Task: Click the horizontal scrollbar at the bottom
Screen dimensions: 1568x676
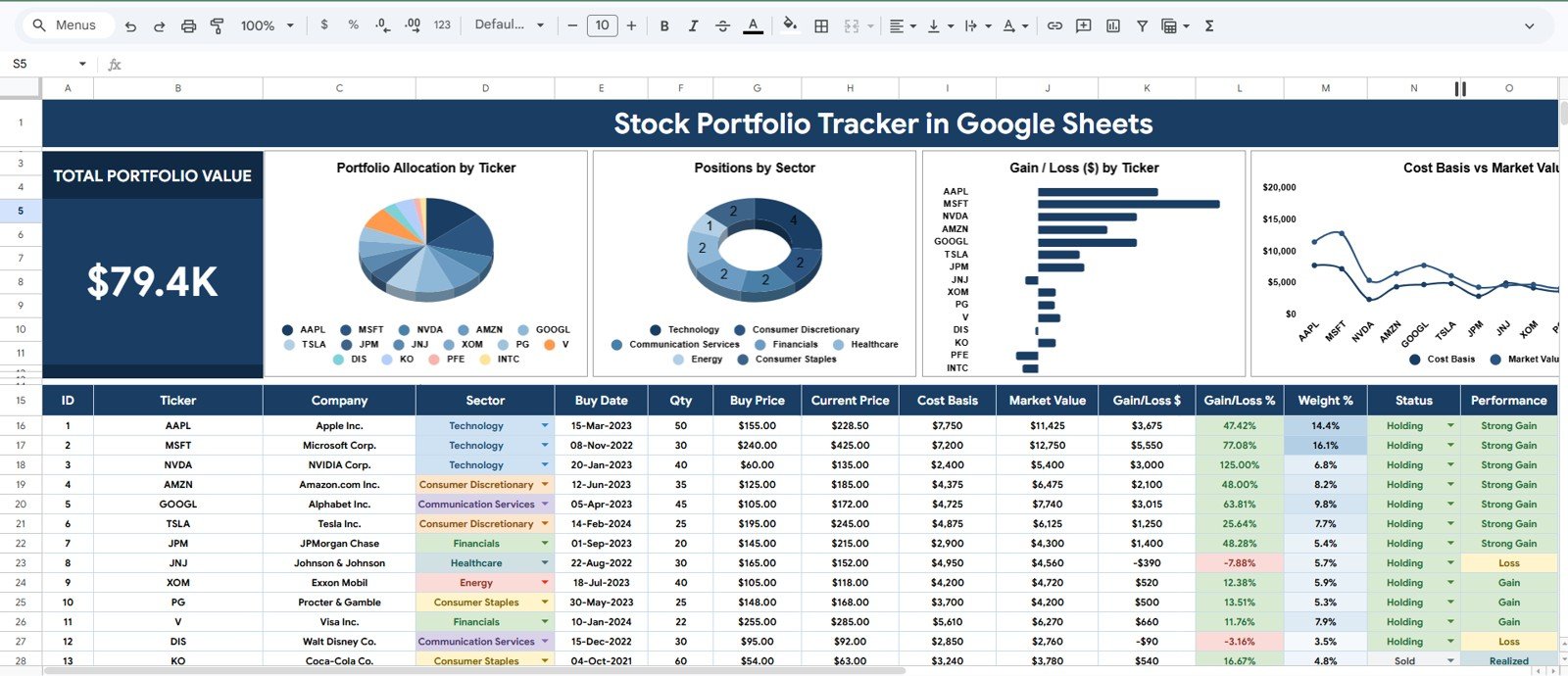Action: click(475, 671)
